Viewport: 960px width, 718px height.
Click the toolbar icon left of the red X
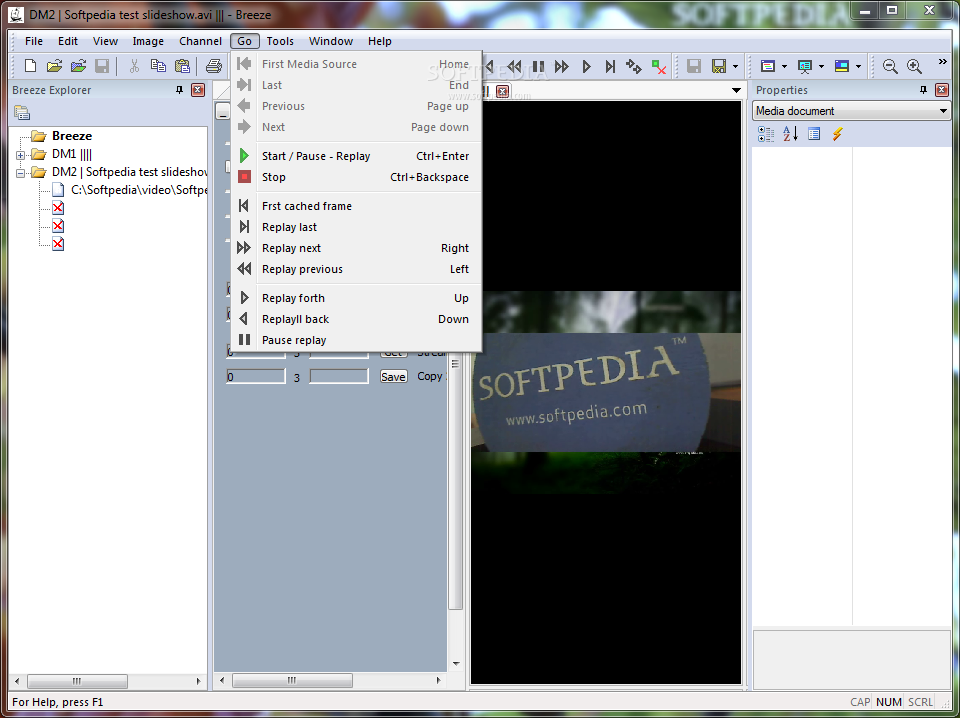(634, 66)
